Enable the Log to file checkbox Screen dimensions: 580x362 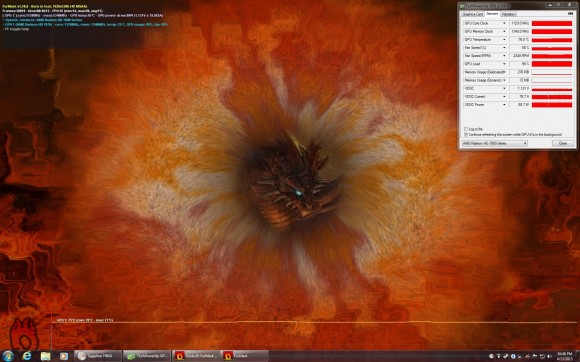click(x=466, y=129)
